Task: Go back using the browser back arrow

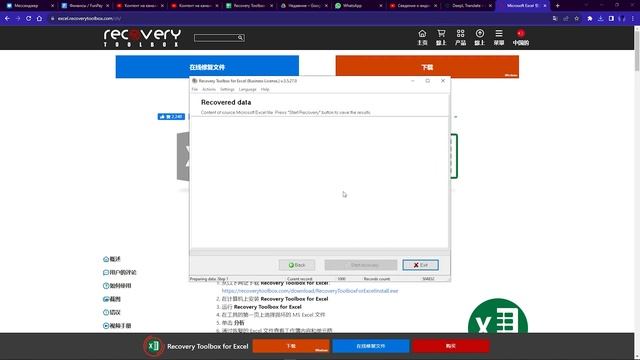Action: pos(7,18)
